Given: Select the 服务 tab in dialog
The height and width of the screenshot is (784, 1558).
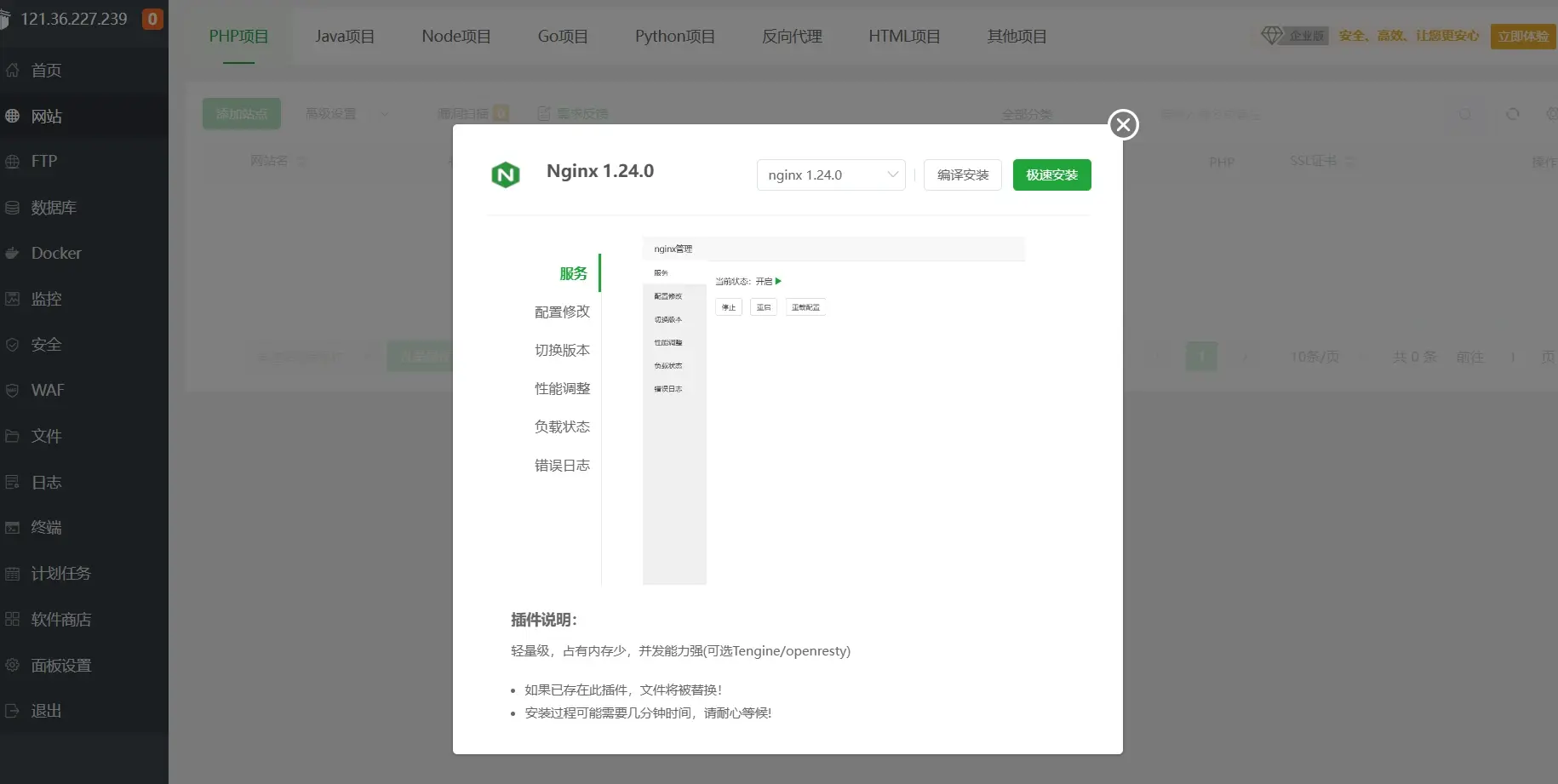Looking at the screenshot, I should pyautogui.click(x=573, y=273).
